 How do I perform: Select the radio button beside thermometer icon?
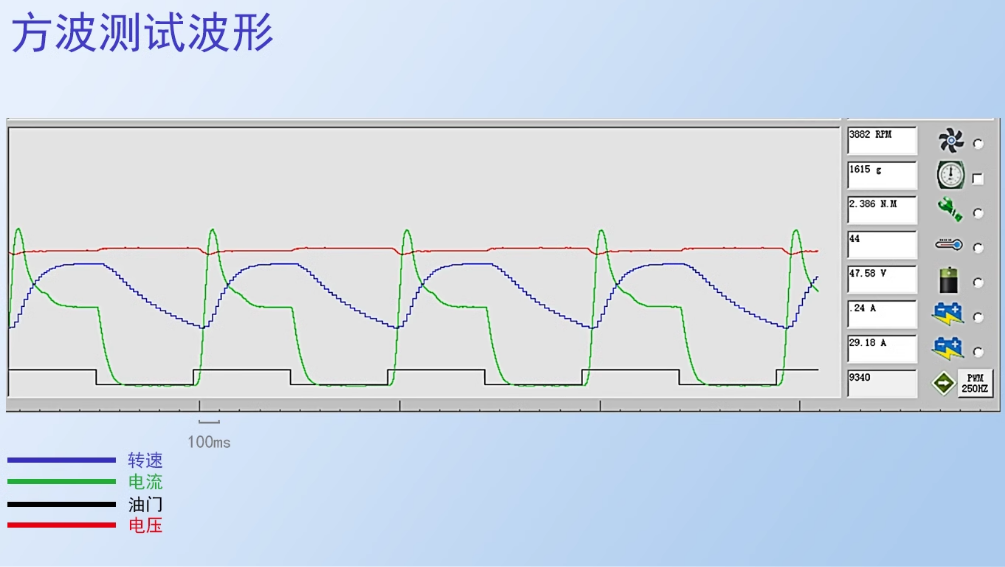[978, 247]
